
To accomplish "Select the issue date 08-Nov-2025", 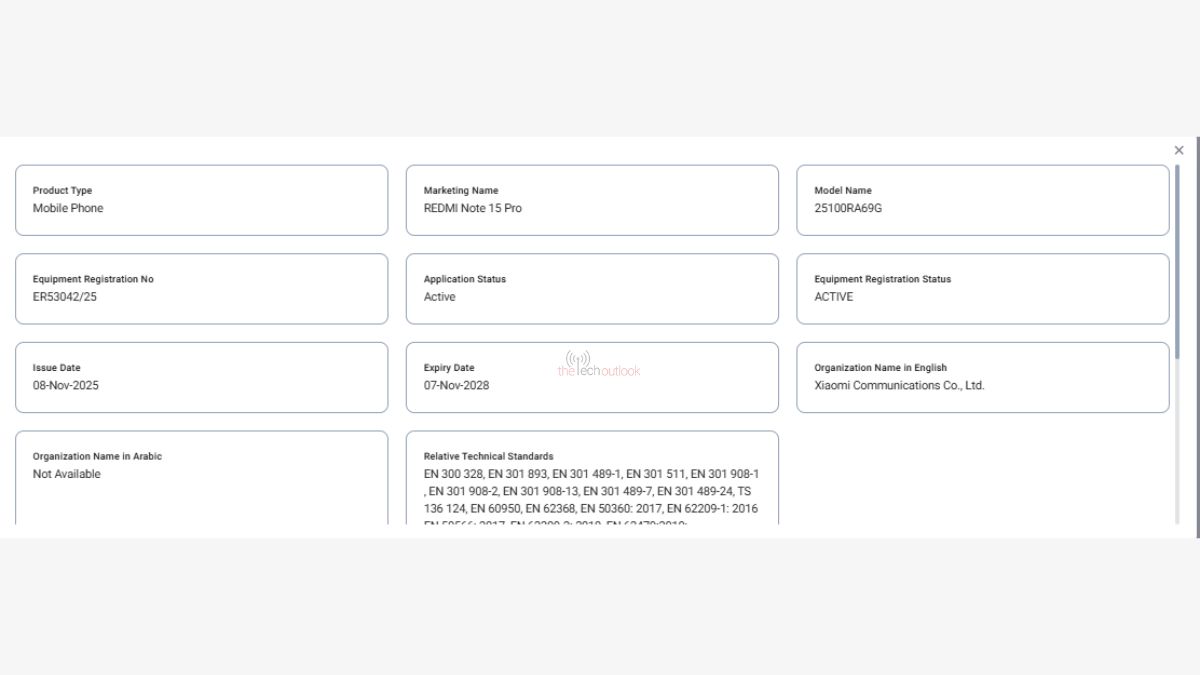I will pos(65,385).
